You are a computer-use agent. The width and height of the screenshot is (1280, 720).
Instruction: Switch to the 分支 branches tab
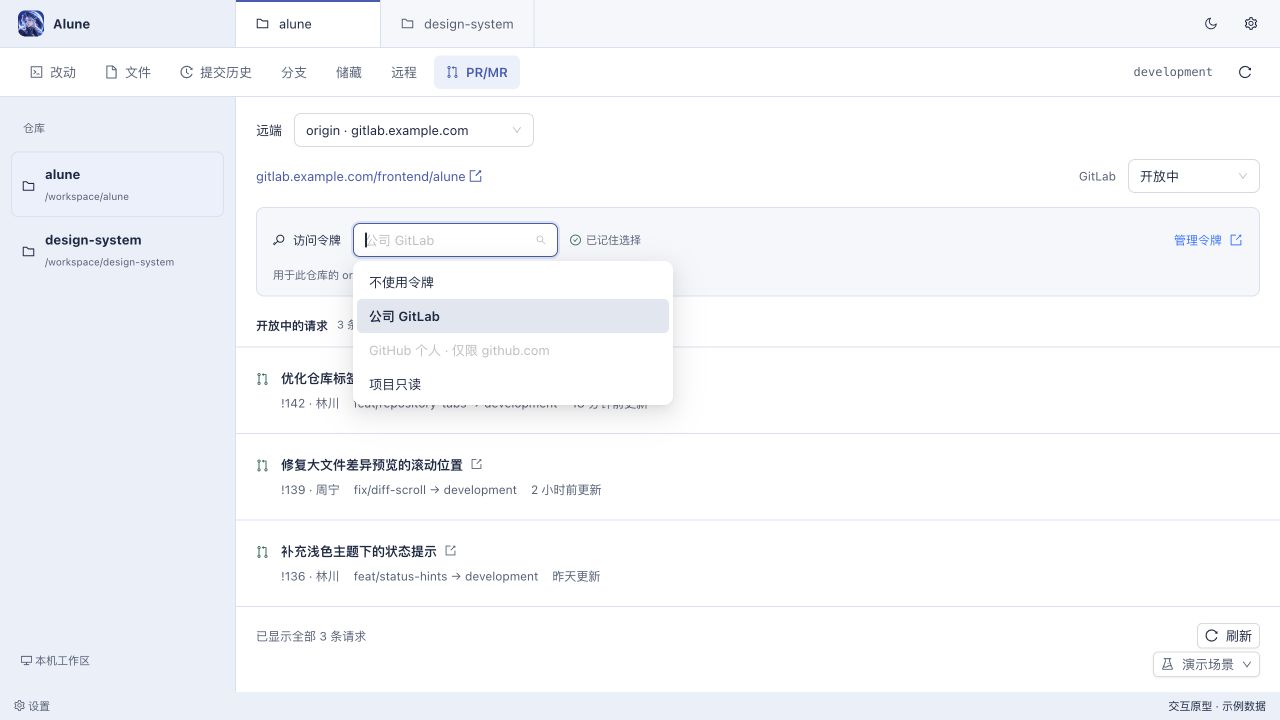pos(294,72)
